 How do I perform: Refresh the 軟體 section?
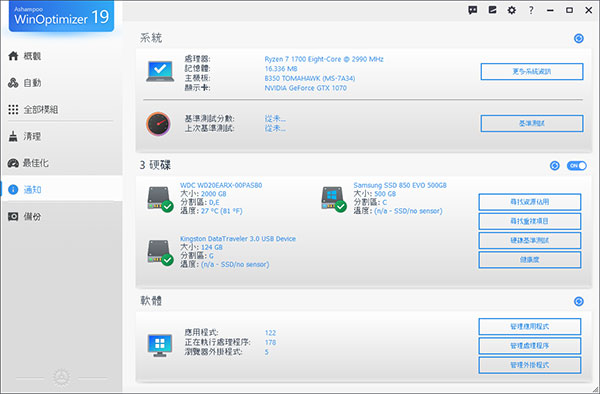579,301
